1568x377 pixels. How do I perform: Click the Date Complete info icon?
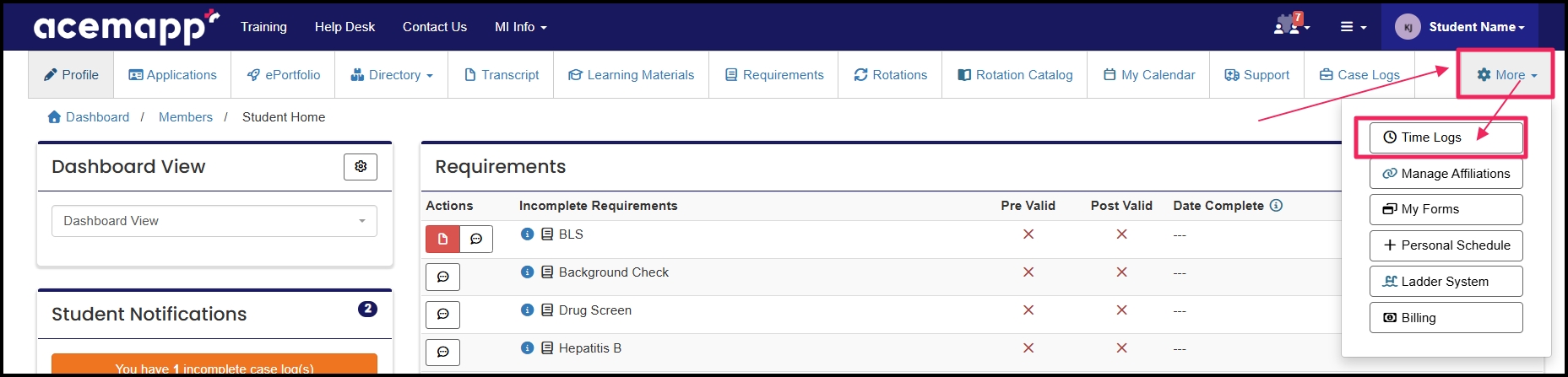tap(1276, 205)
